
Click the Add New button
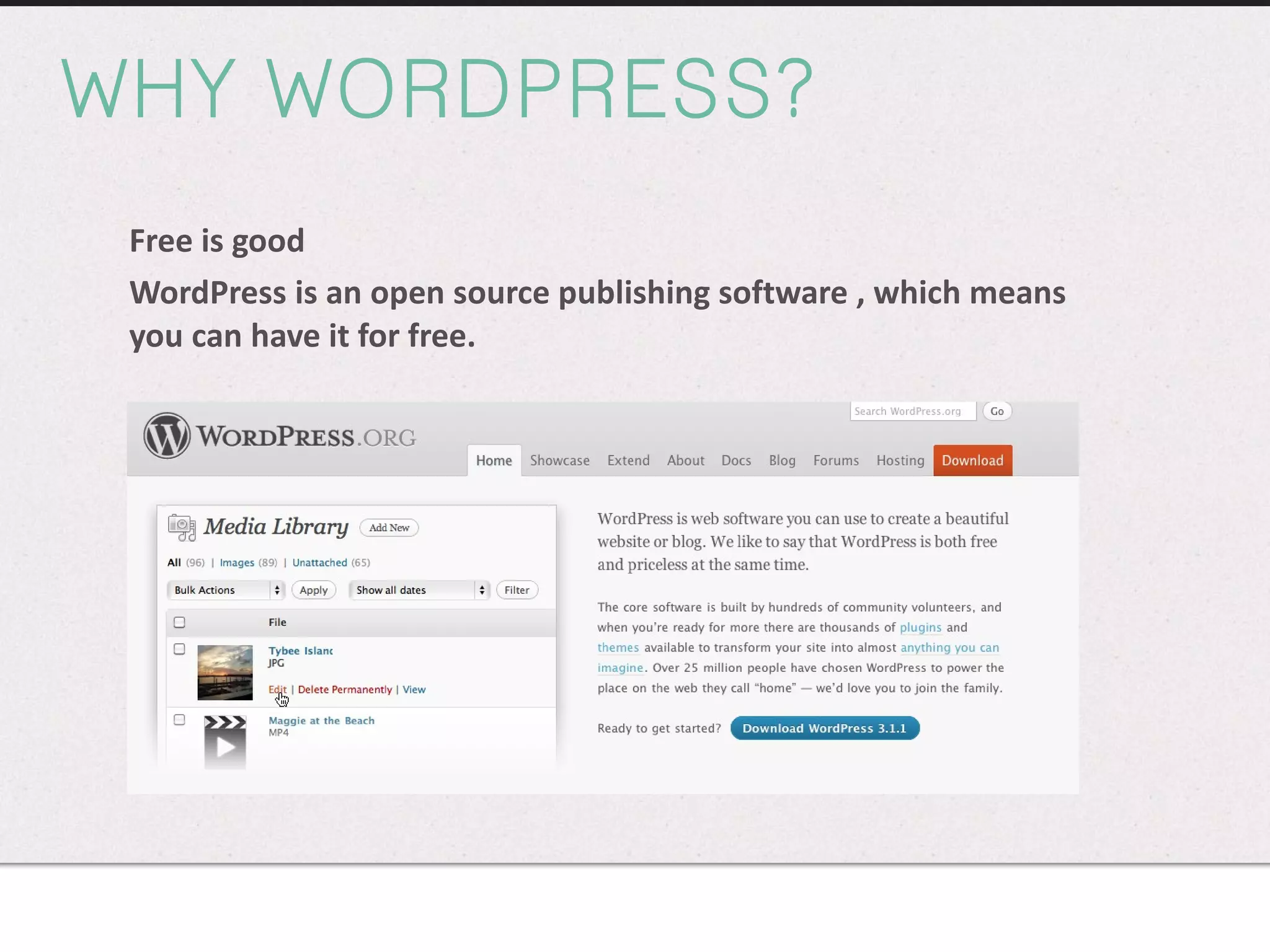click(389, 527)
